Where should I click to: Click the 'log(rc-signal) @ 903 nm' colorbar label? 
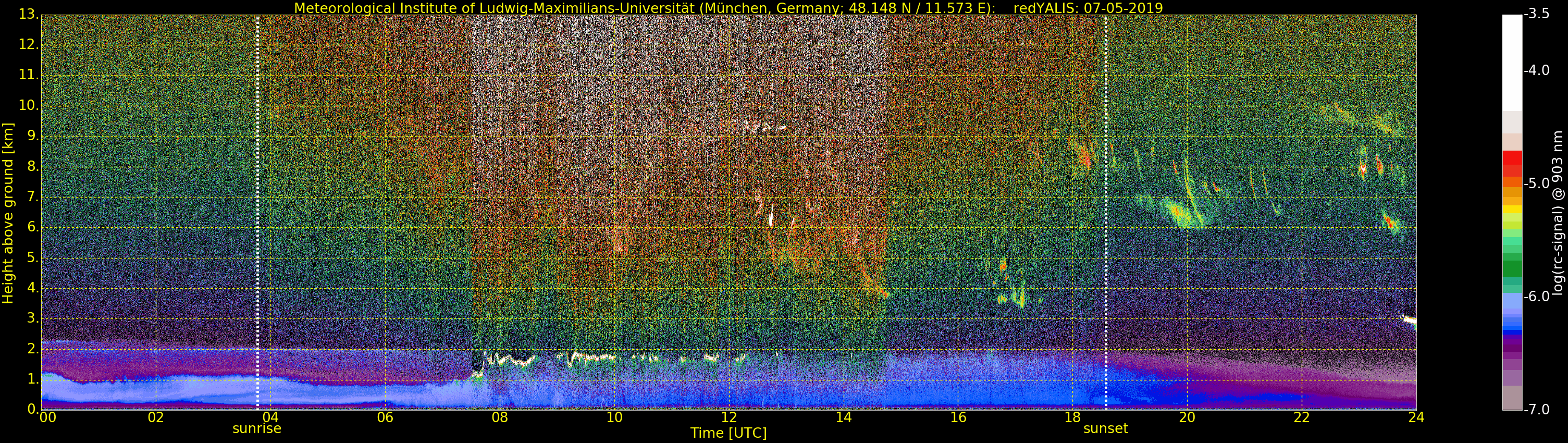[x=1558, y=212]
